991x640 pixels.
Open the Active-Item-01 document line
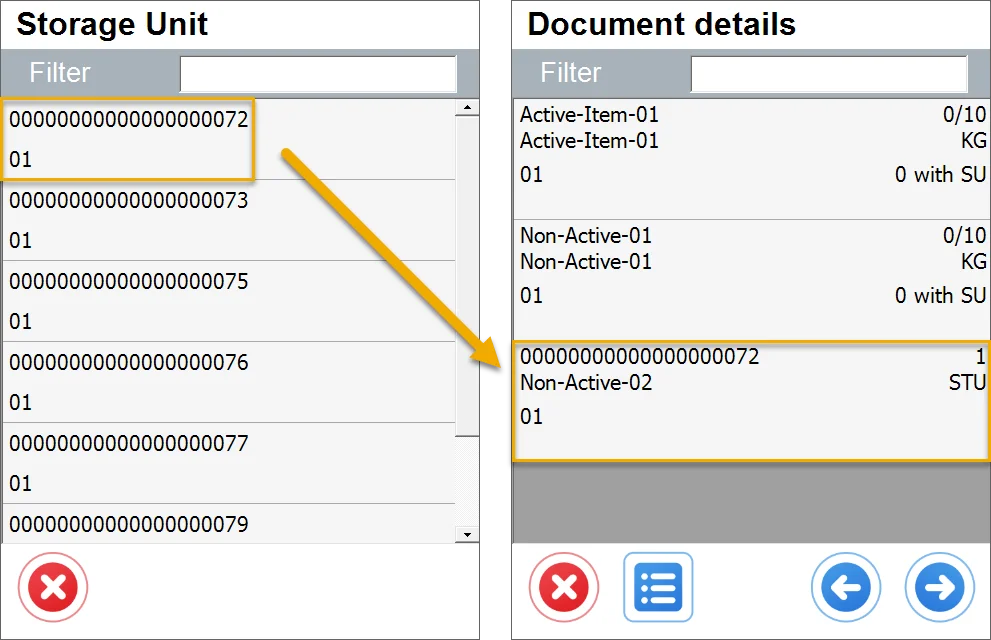(x=750, y=158)
